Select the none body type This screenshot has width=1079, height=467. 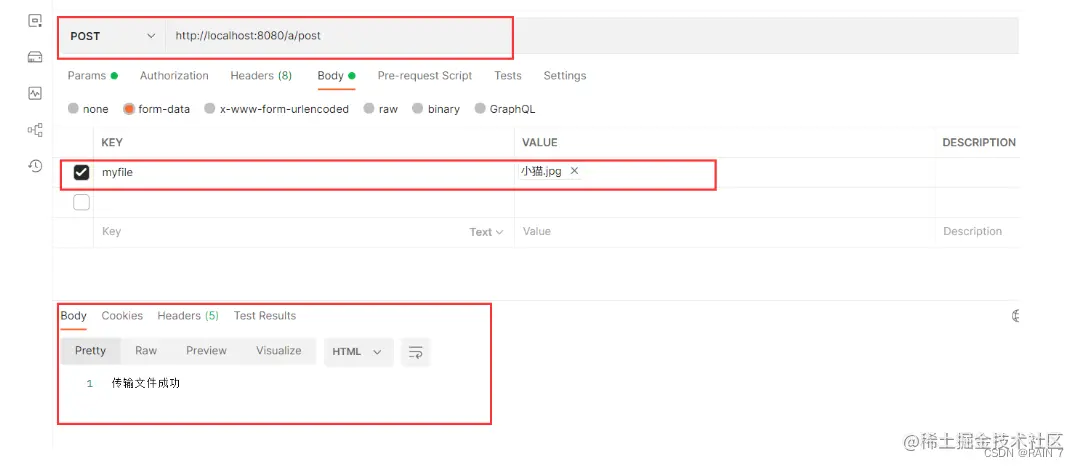pos(88,109)
